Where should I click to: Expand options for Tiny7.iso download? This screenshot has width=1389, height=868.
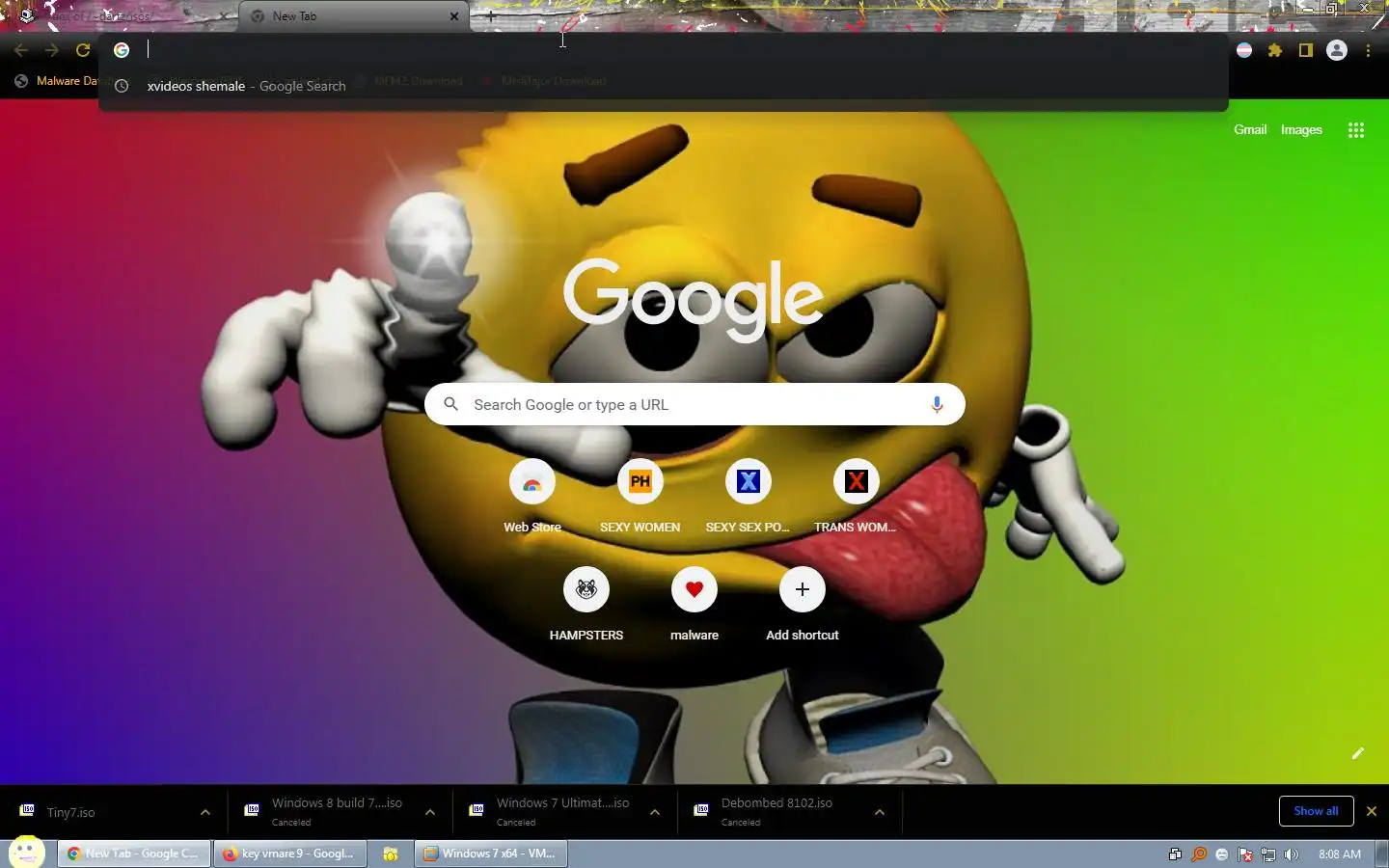pyautogui.click(x=205, y=812)
